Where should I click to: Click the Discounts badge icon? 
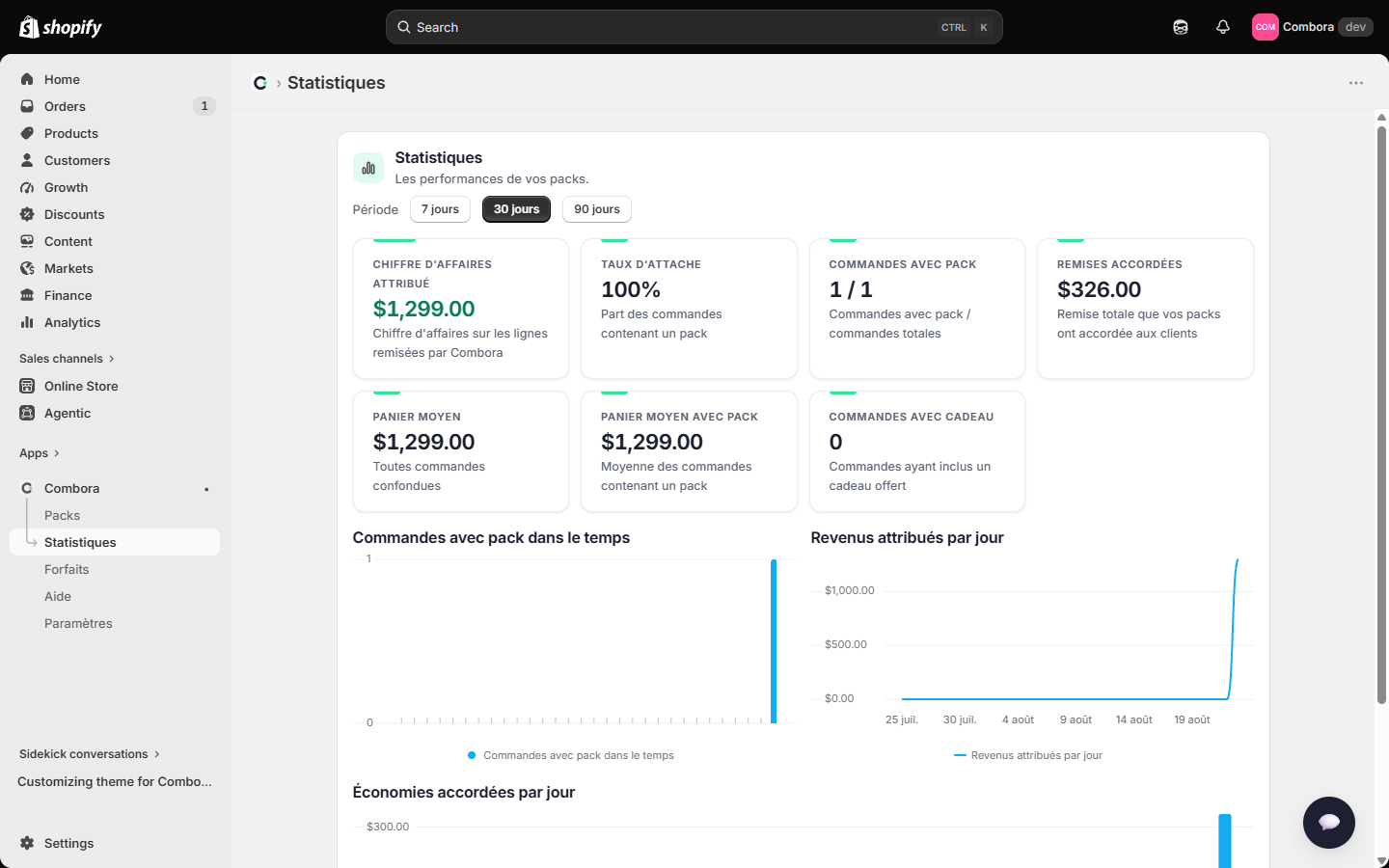(x=27, y=214)
